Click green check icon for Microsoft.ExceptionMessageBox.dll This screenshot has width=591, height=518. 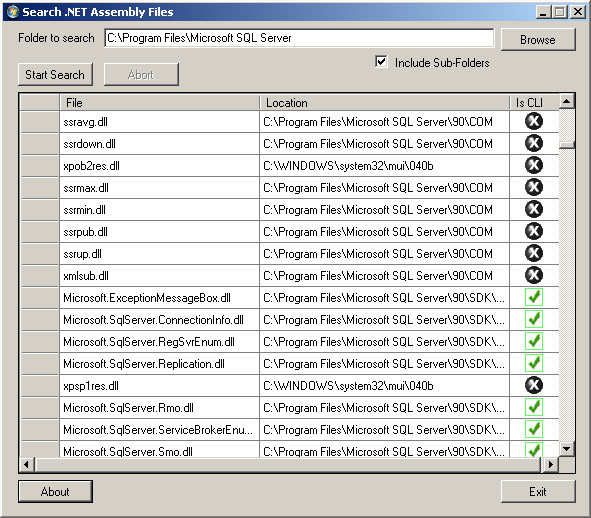[x=534, y=297]
